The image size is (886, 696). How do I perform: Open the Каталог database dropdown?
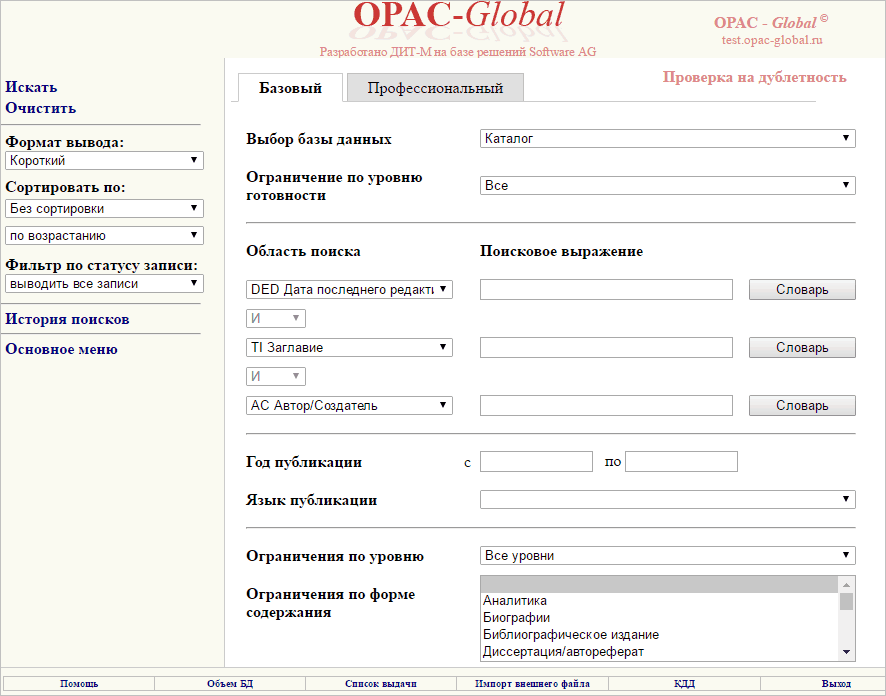[668, 138]
